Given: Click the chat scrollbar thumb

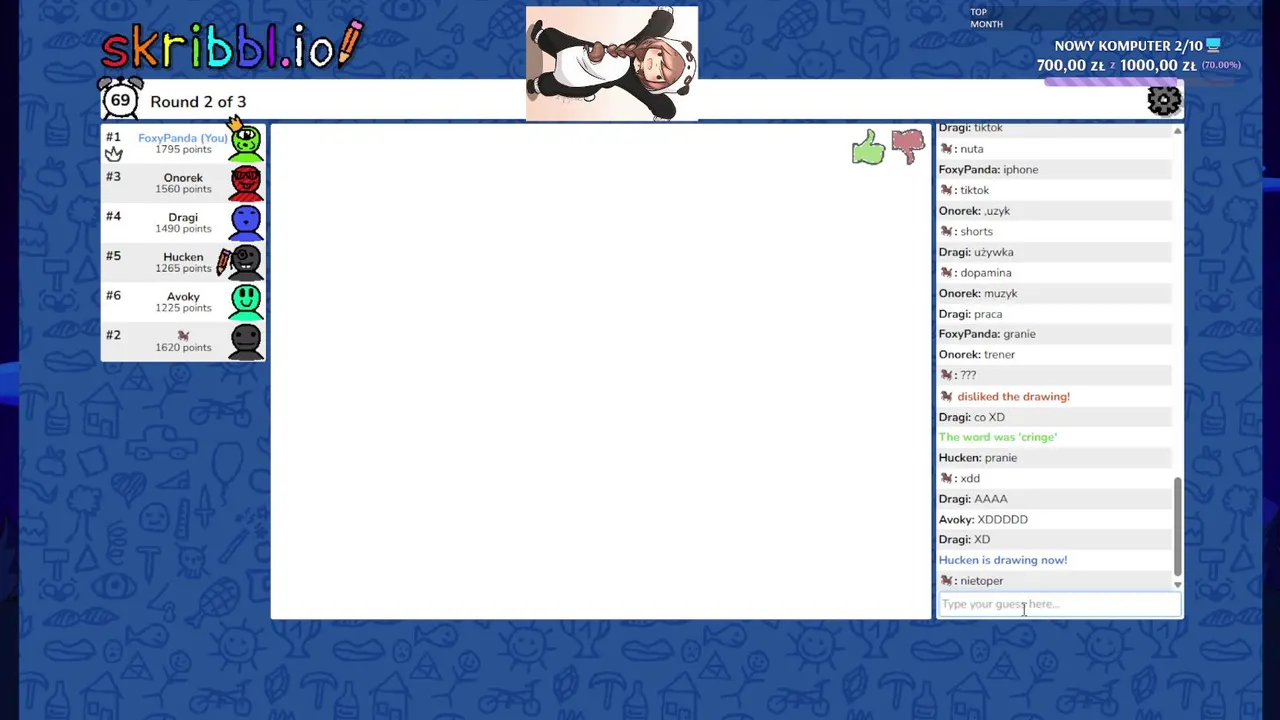Looking at the screenshot, I should coord(1177,525).
